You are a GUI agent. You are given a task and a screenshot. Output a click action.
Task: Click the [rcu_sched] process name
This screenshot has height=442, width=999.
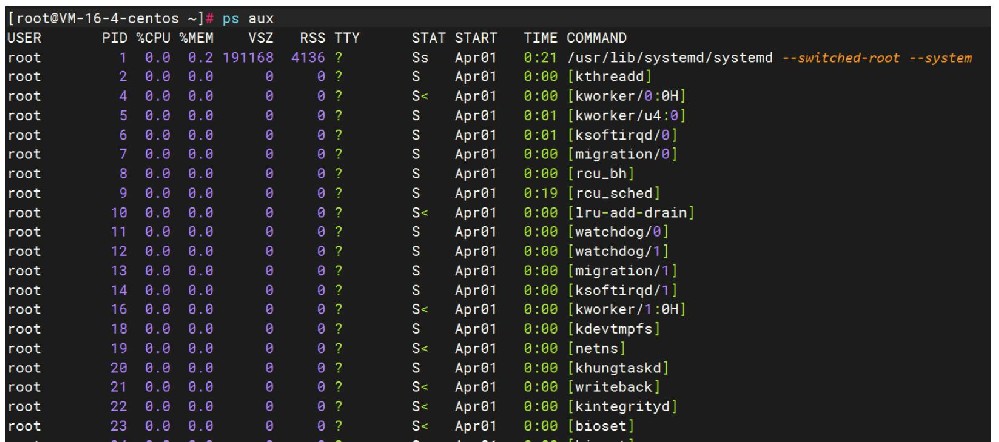(x=614, y=193)
